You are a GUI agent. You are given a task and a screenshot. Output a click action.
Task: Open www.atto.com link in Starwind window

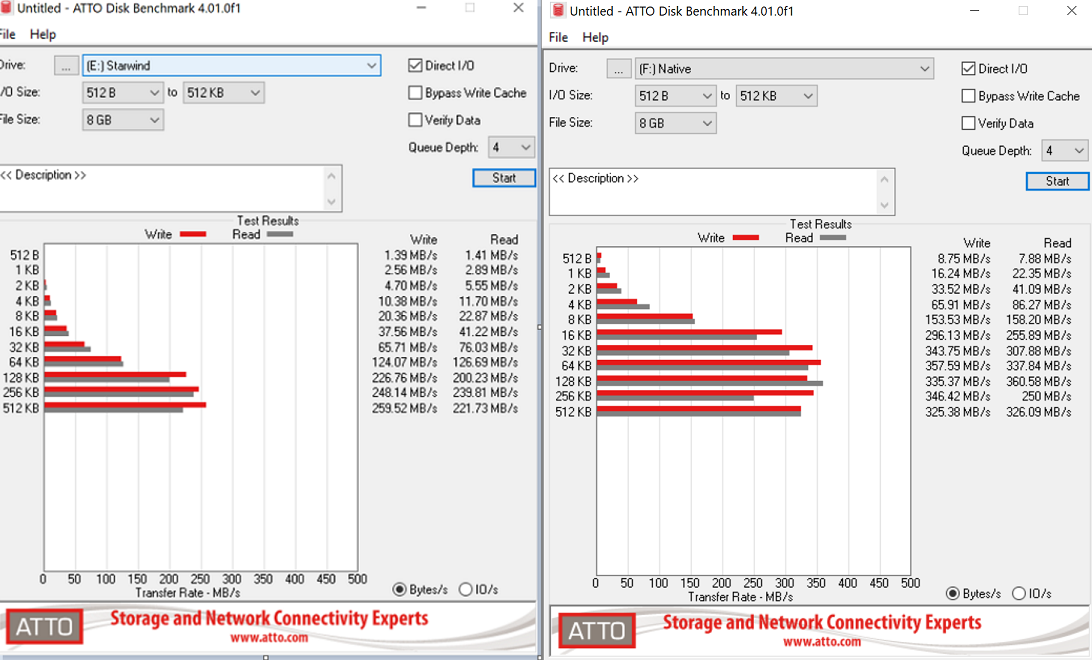pyautogui.click(x=269, y=637)
